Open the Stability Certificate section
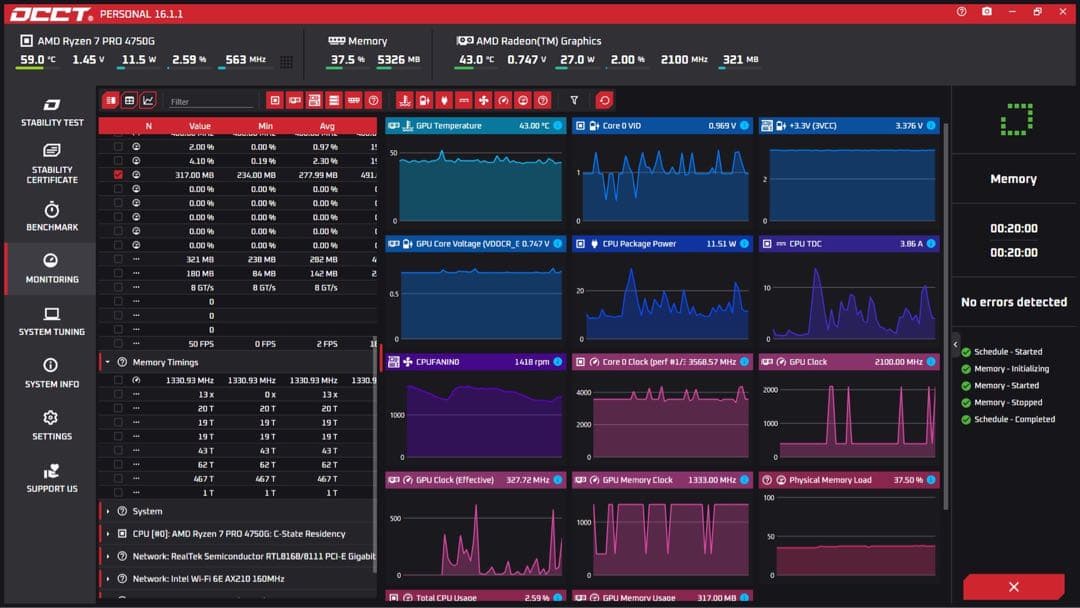This screenshot has height=608, width=1080. tap(52, 164)
